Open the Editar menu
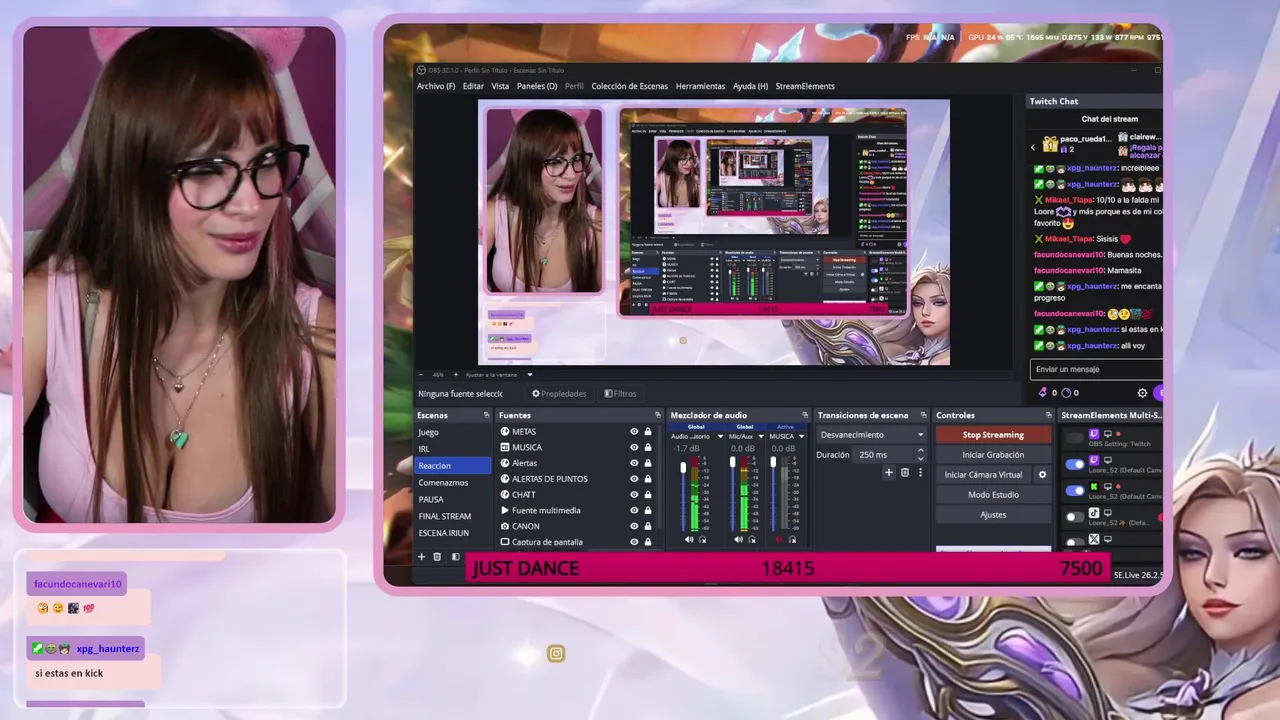The height and width of the screenshot is (720, 1280). pyautogui.click(x=473, y=86)
